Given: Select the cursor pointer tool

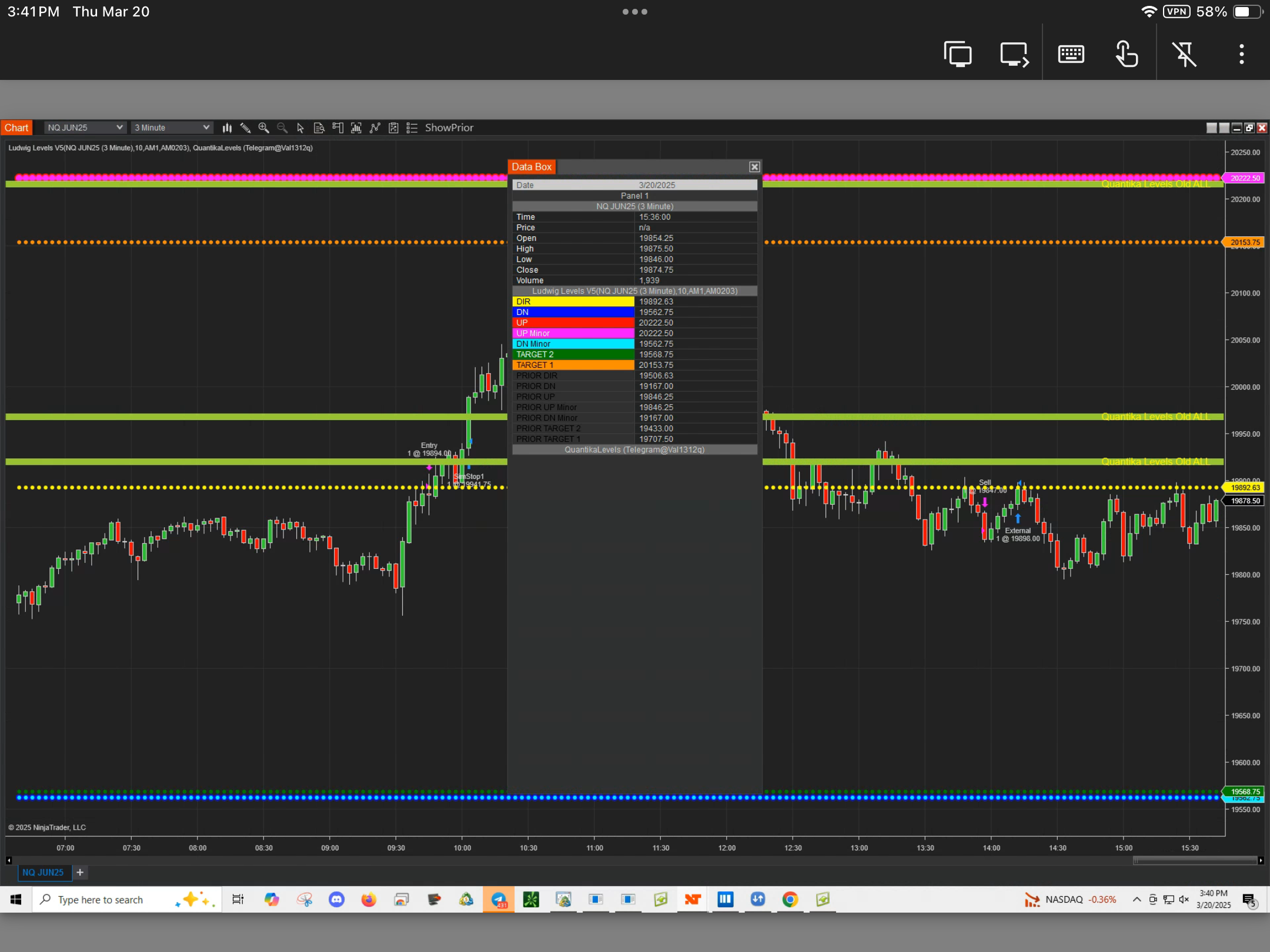Looking at the screenshot, I should pyautogui.click(x=300, y=128).
